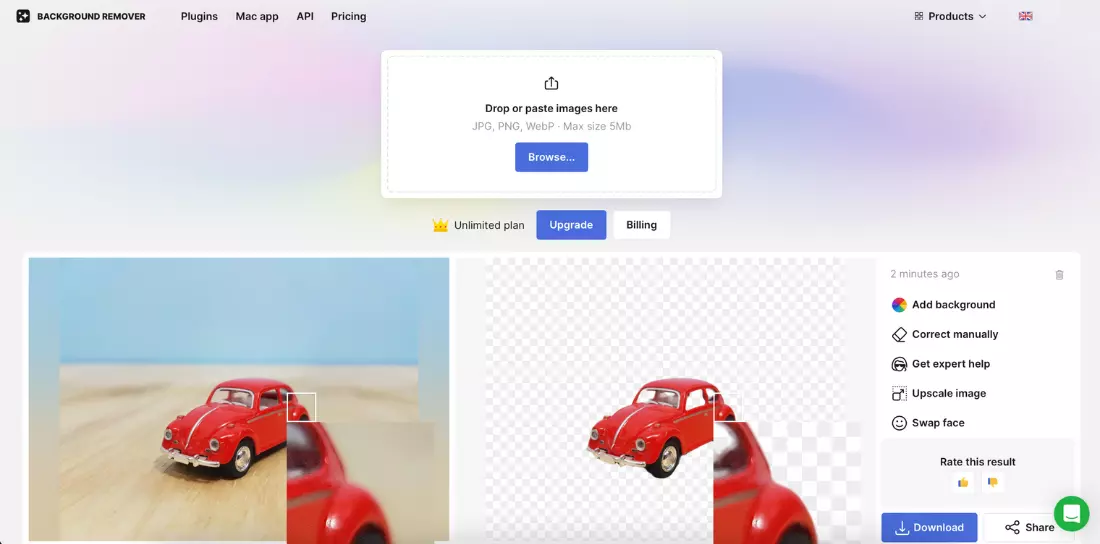Image resolution: width=1100 pixels, height=544 pixels.
Task: Download the processed image
Action: [929, 527]
